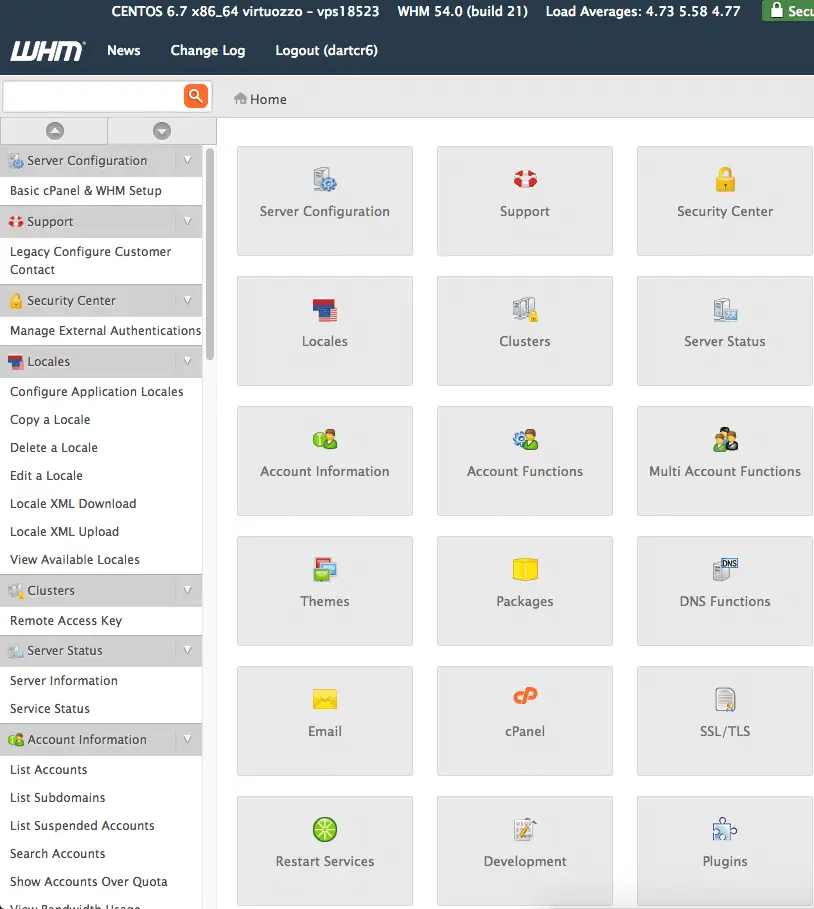This screenshot has height=909, width=814.
Task: Collapse the Clusters sidebar section arrow
Action: 187,590
